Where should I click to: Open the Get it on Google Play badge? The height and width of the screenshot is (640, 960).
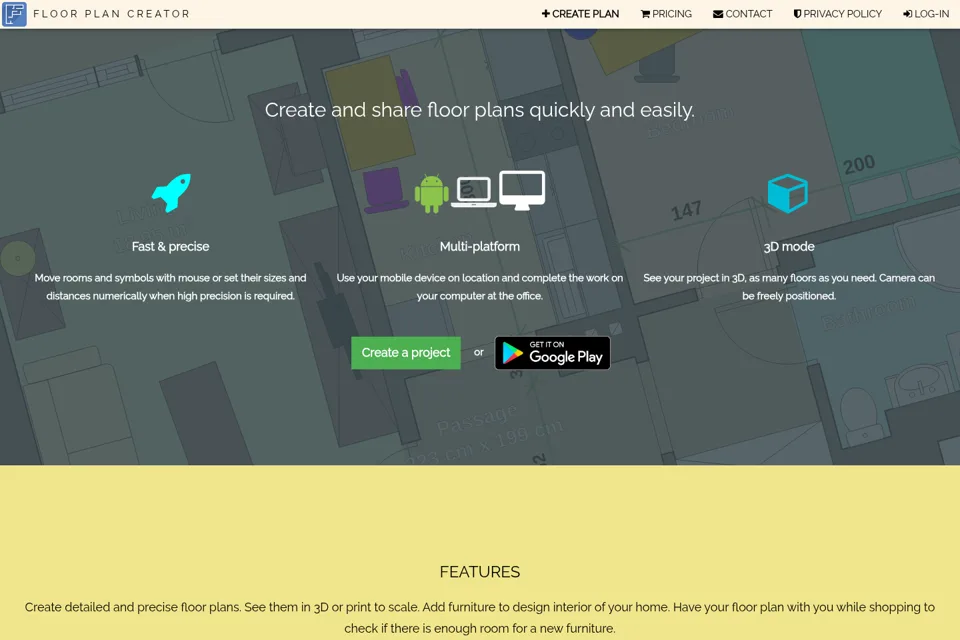pyautogui.click(x=552, y=353)
